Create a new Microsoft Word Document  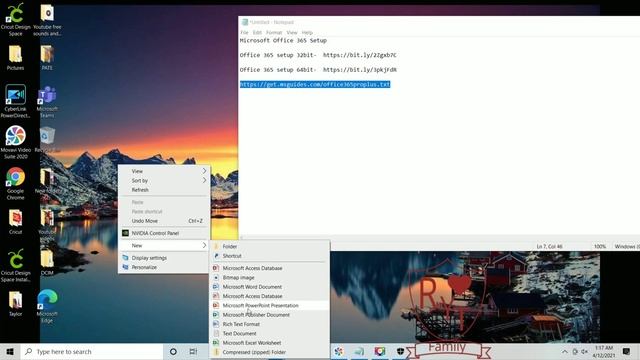pyautogui.click(x=269, y=287)
